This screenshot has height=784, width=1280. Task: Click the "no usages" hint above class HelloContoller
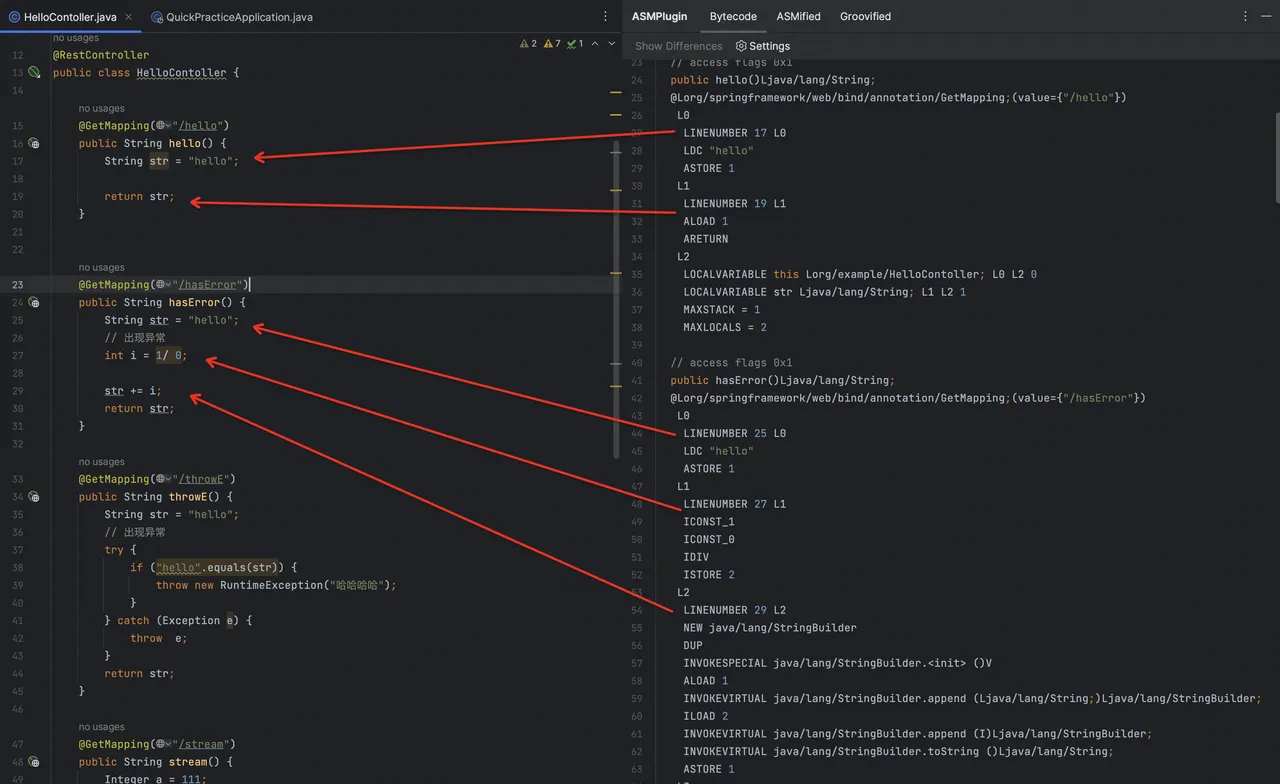click(75, 38)
